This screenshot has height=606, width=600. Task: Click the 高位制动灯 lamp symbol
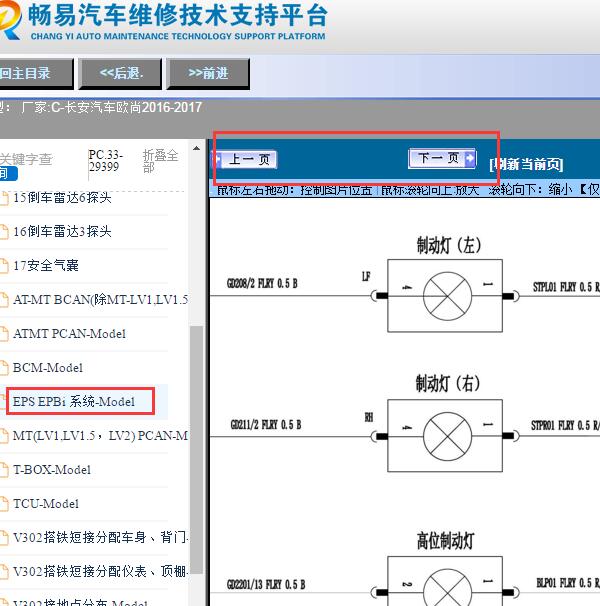(447, 587)
